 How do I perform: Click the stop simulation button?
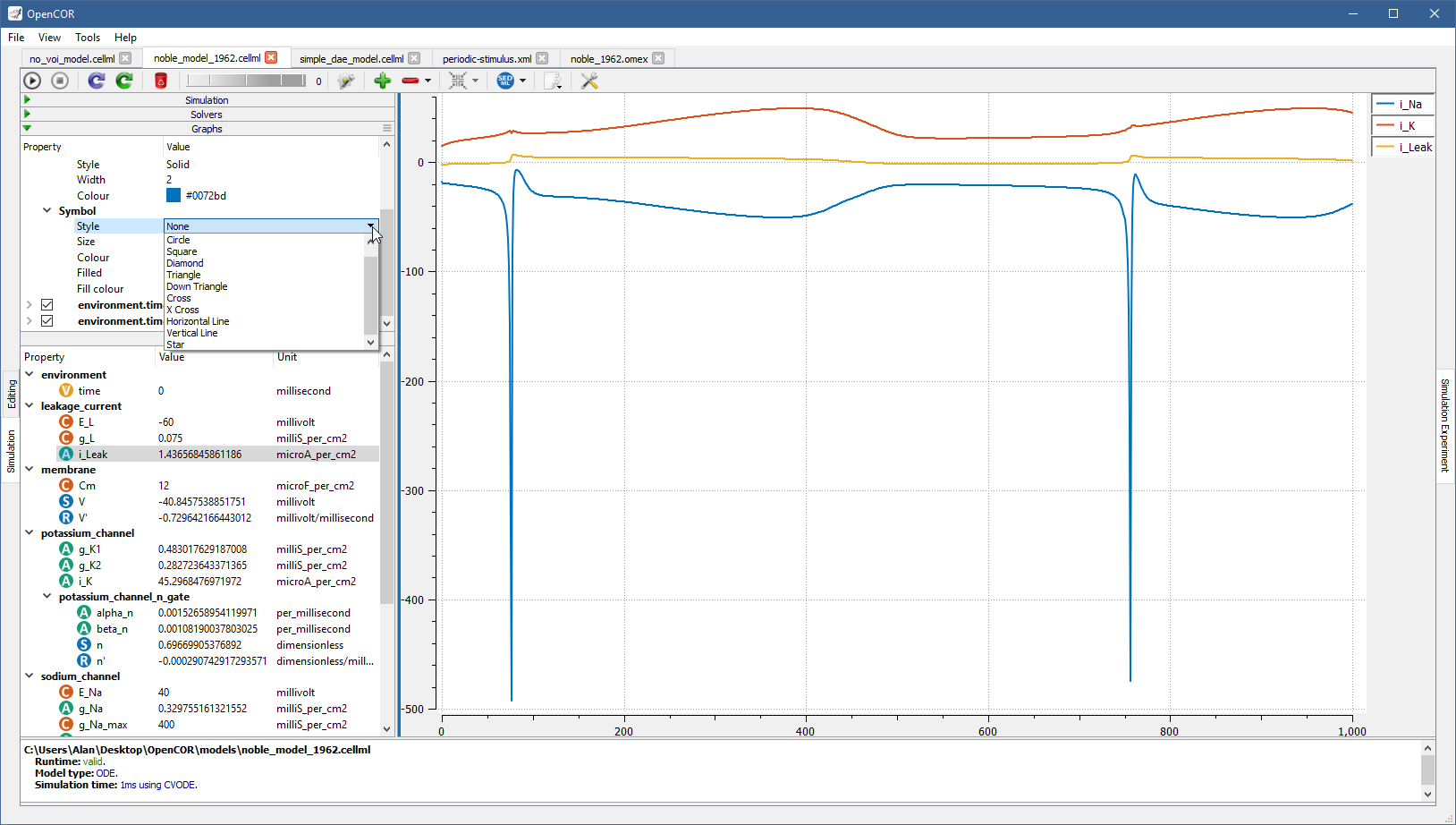tap(60, 81)
